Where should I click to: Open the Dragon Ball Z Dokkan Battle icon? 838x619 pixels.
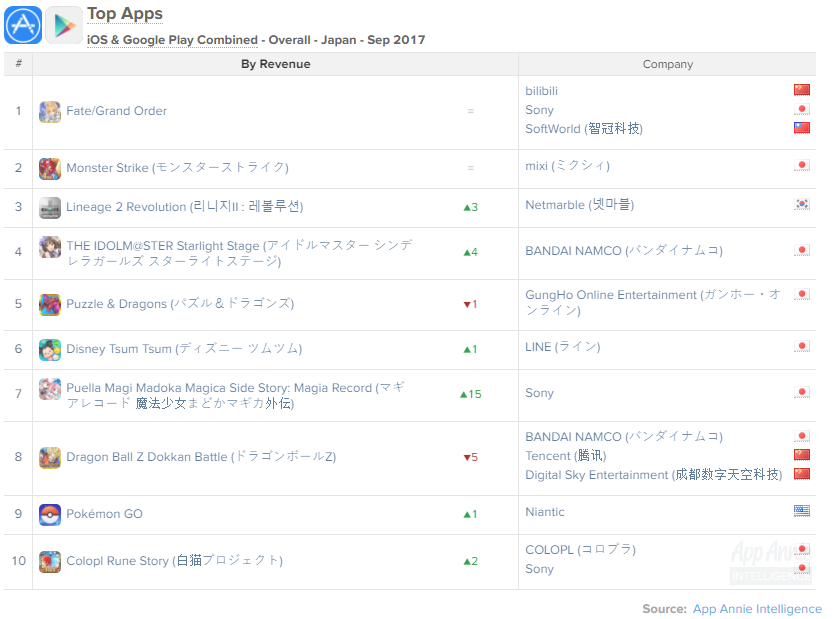[x=50, y=458]
